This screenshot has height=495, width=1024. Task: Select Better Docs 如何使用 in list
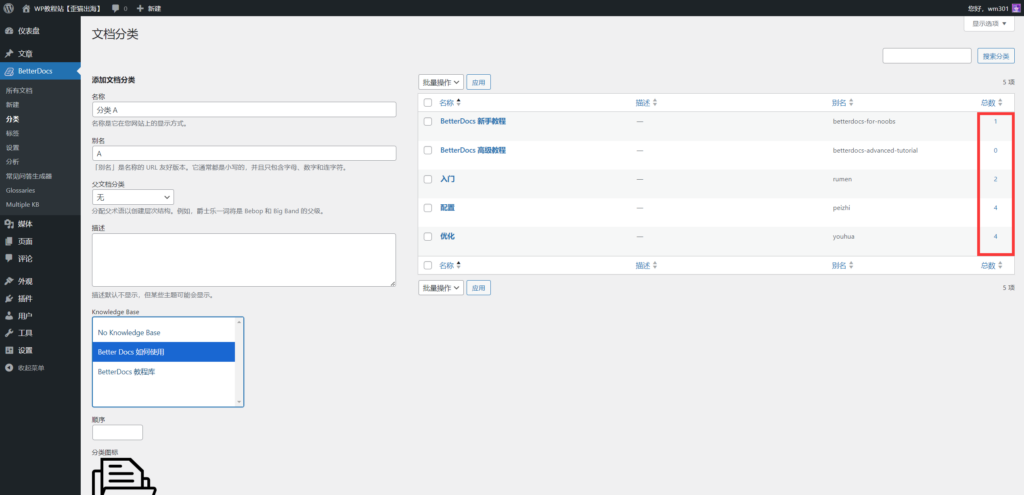click(x=163, y=352)
